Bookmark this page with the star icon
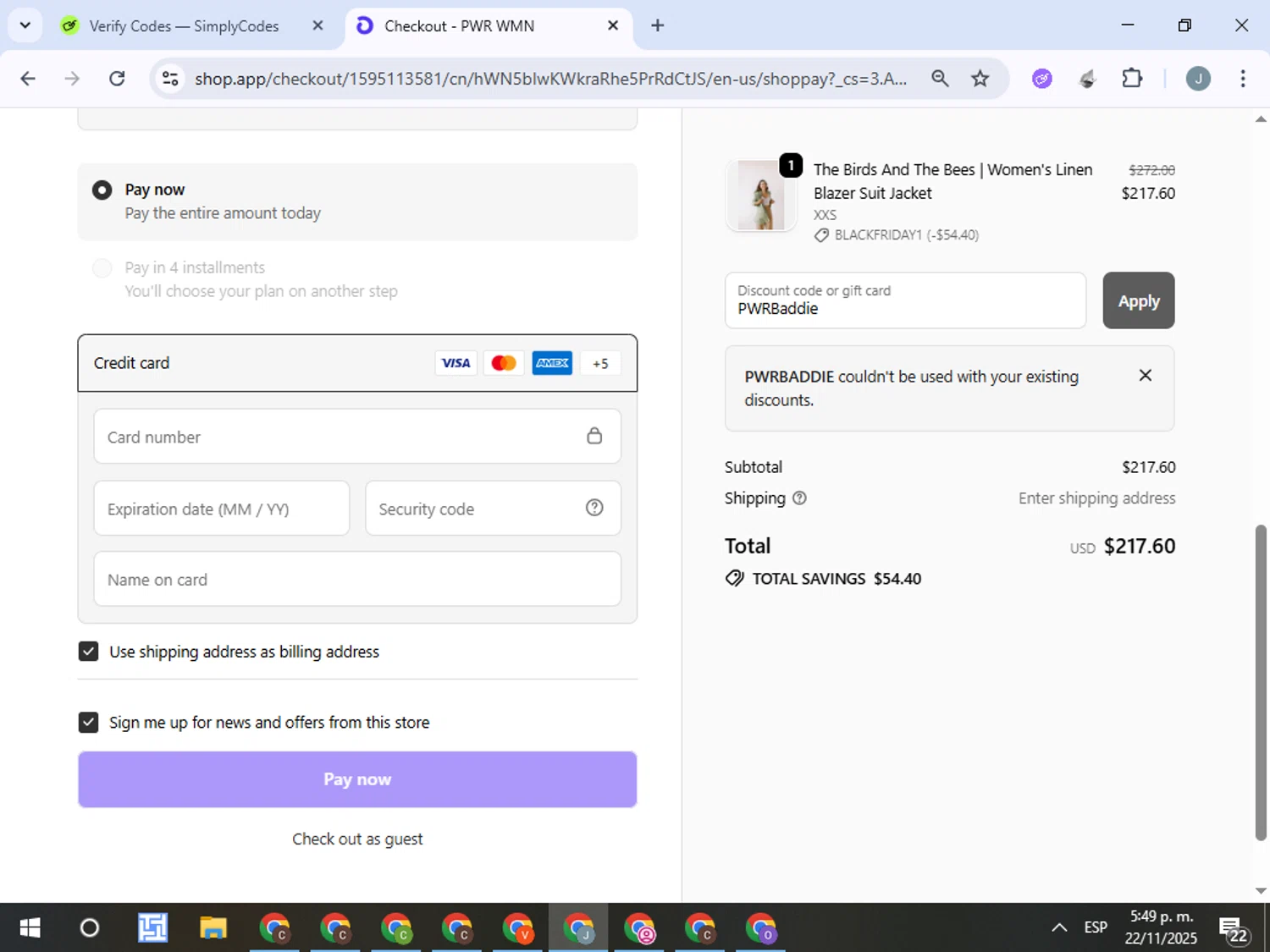The height and width of the screenshot is (952, 1270). click(x=980, y=79)
